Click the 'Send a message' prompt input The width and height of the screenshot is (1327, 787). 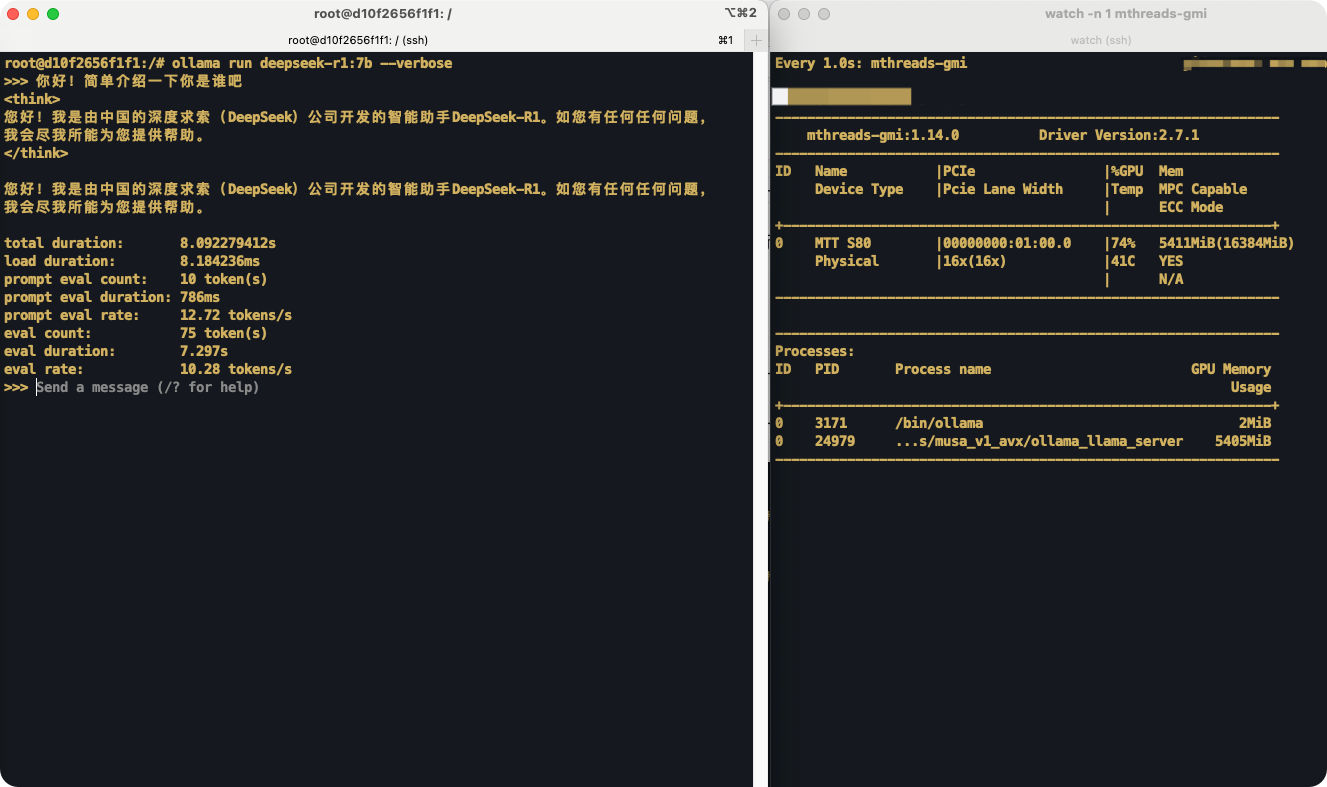coord(148,387)
